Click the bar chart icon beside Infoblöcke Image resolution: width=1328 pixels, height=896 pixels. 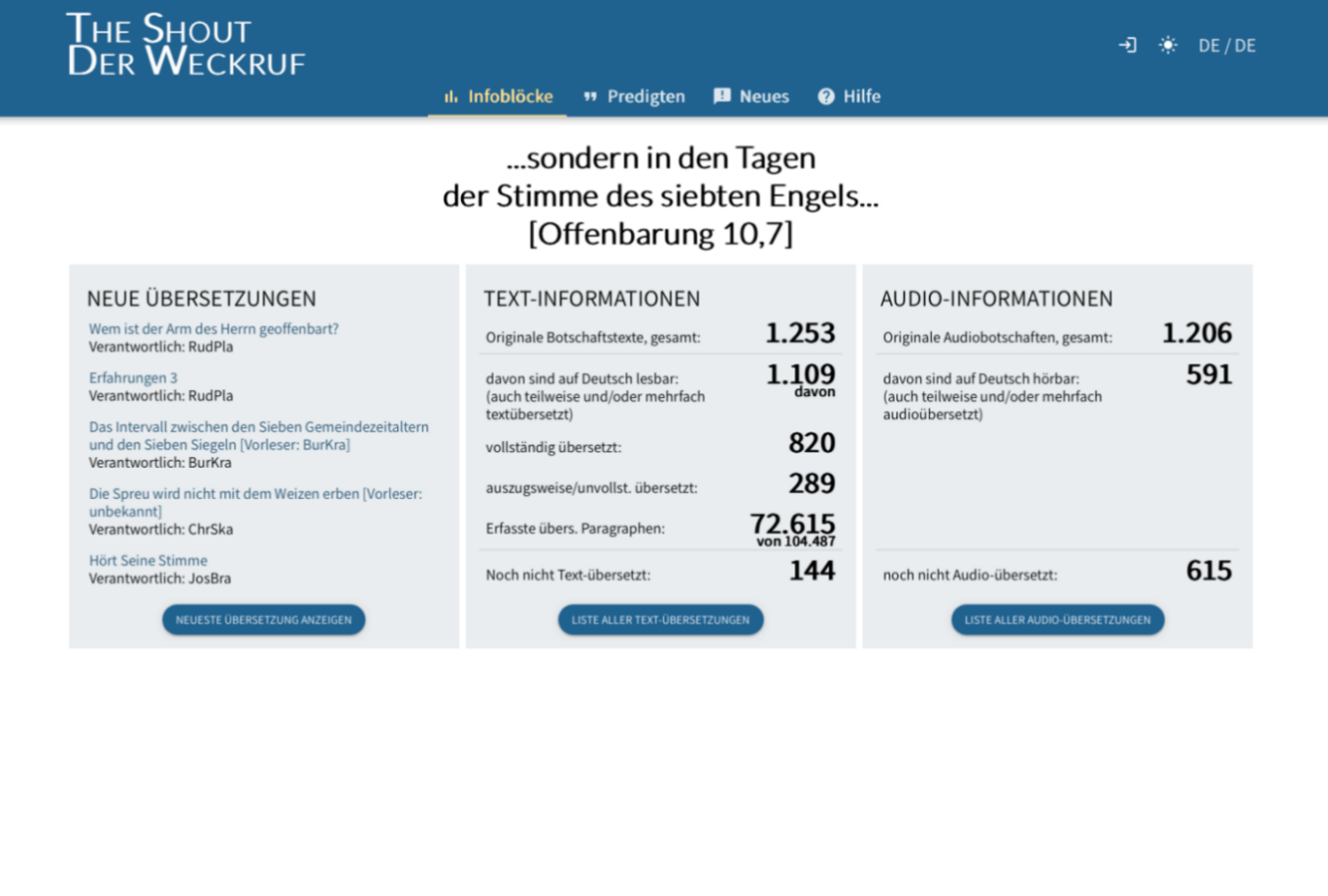coord(450,96)
